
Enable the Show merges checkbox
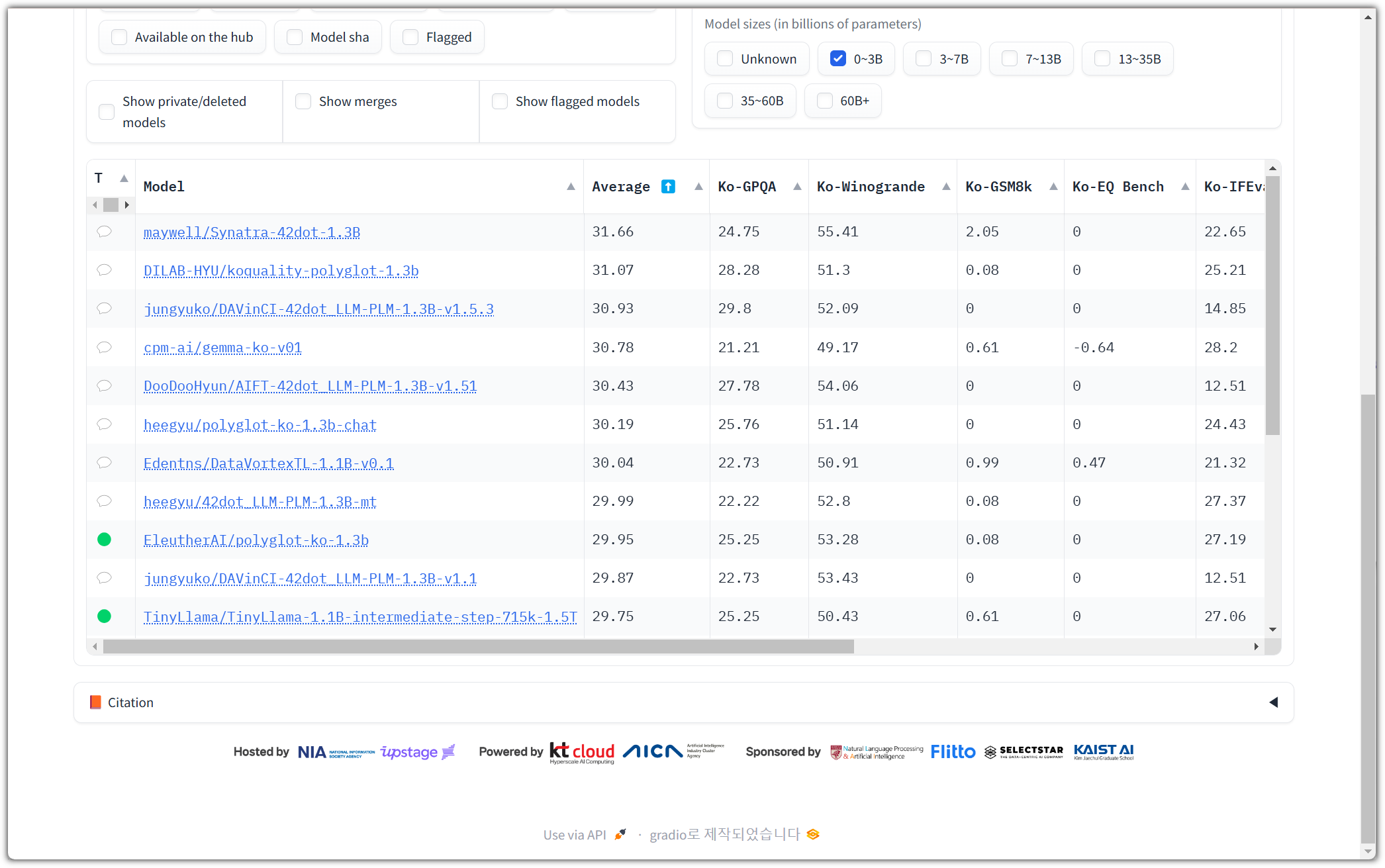303,101
